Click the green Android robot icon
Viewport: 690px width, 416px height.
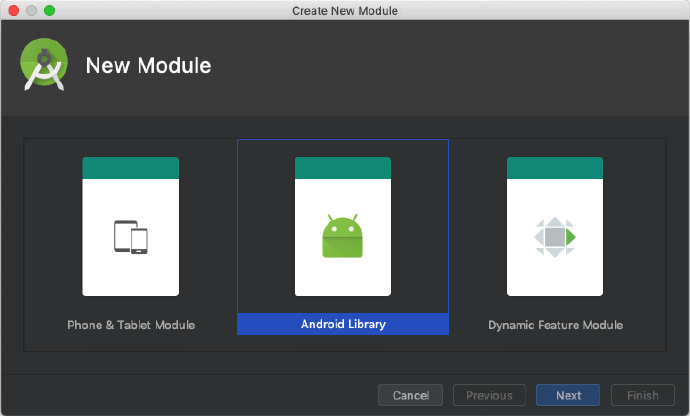pyautogui.click(x=342, y=236)
